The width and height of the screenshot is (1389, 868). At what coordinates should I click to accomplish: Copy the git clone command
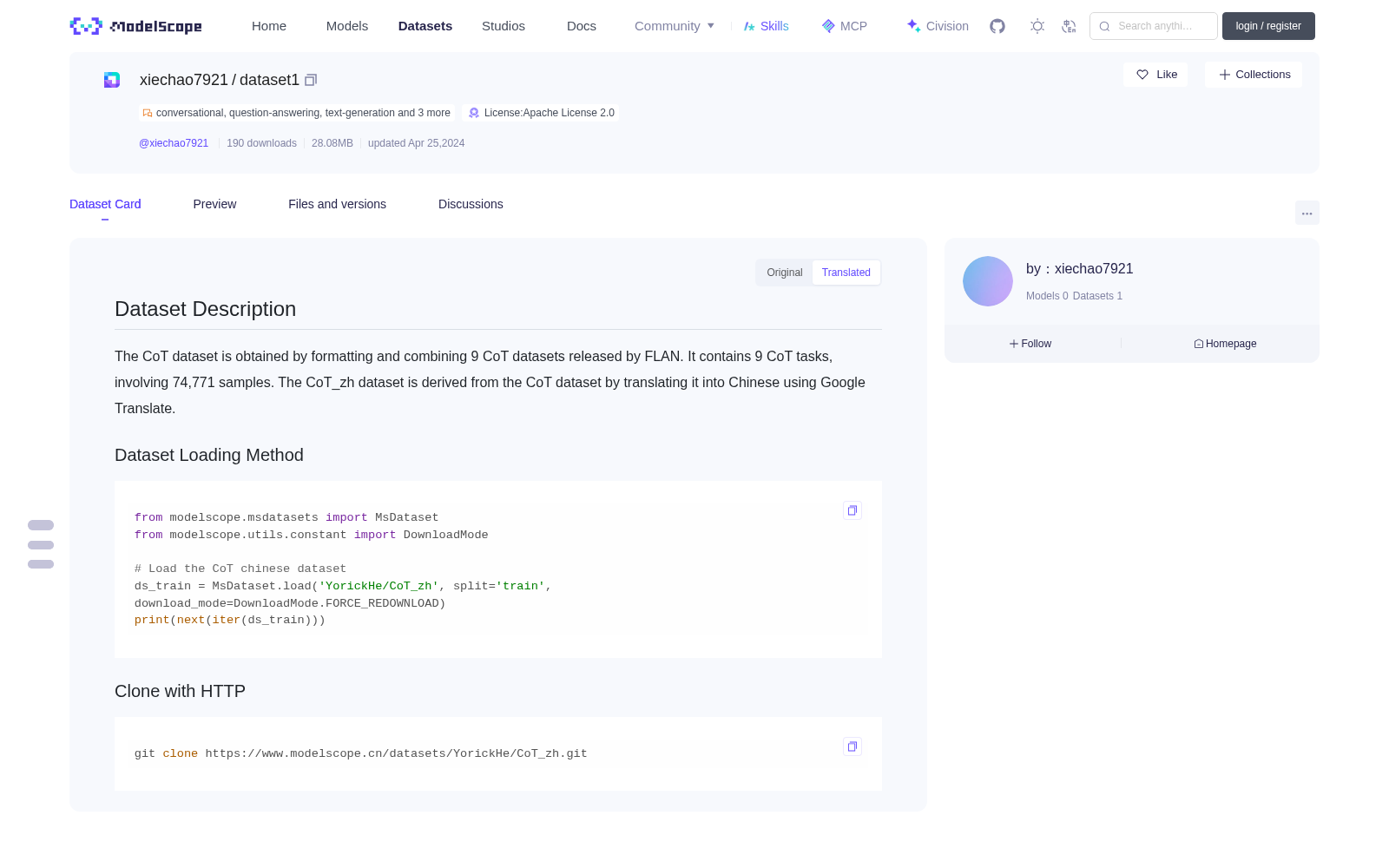tap(852, 746)
